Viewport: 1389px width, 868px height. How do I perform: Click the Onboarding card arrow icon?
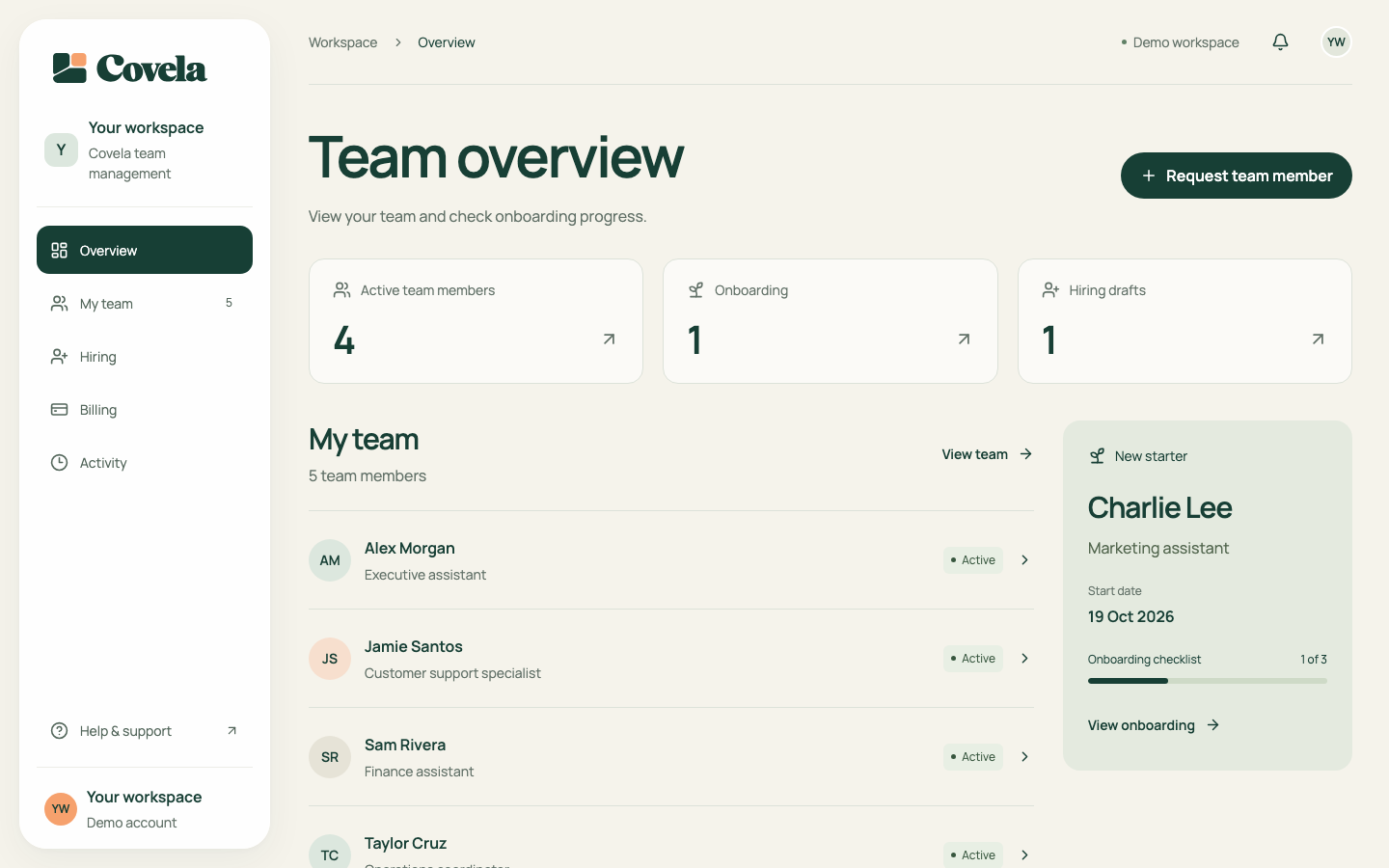964,339
